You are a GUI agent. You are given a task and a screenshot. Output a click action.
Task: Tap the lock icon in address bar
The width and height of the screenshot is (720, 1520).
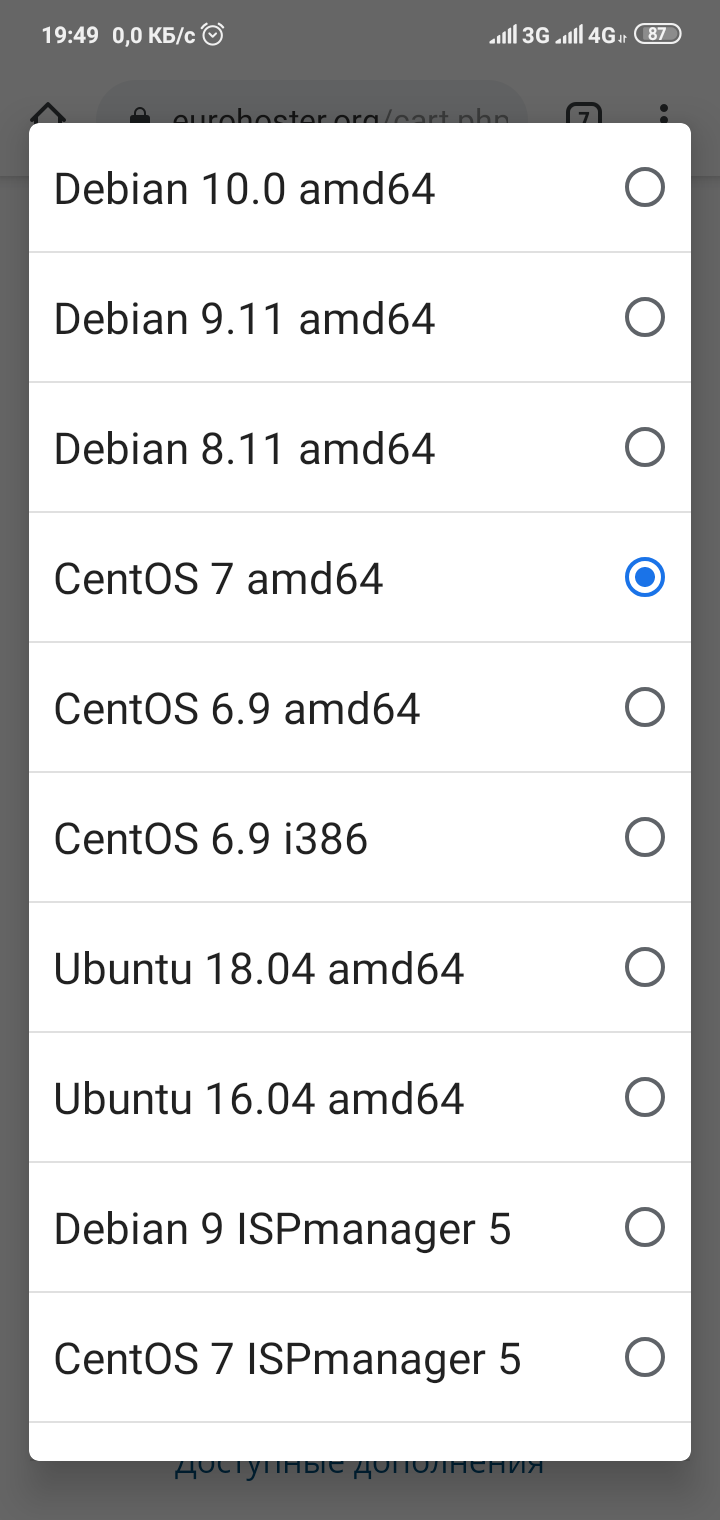pos(140,115)
